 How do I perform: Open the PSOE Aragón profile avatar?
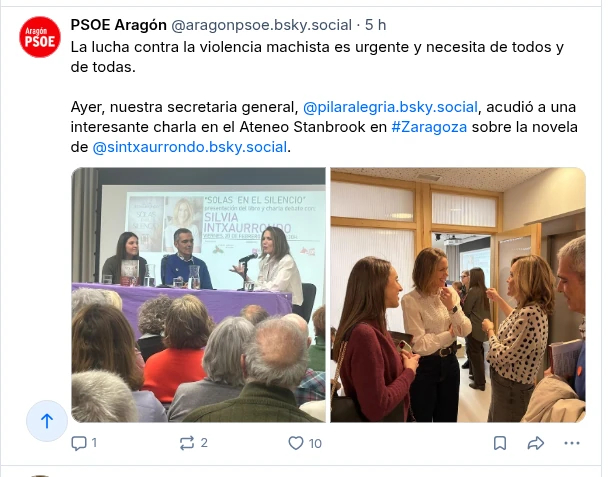click(40, 37)
